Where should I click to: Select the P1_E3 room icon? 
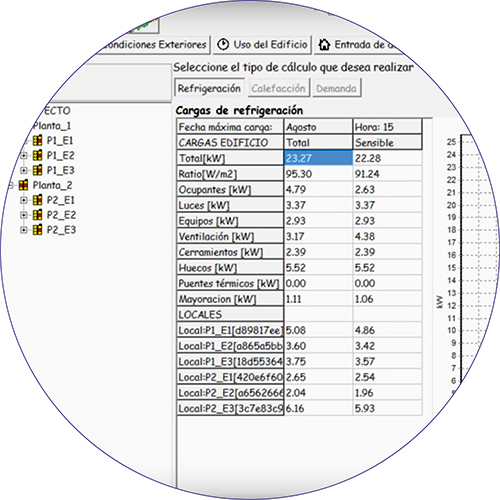pos(38,170)
